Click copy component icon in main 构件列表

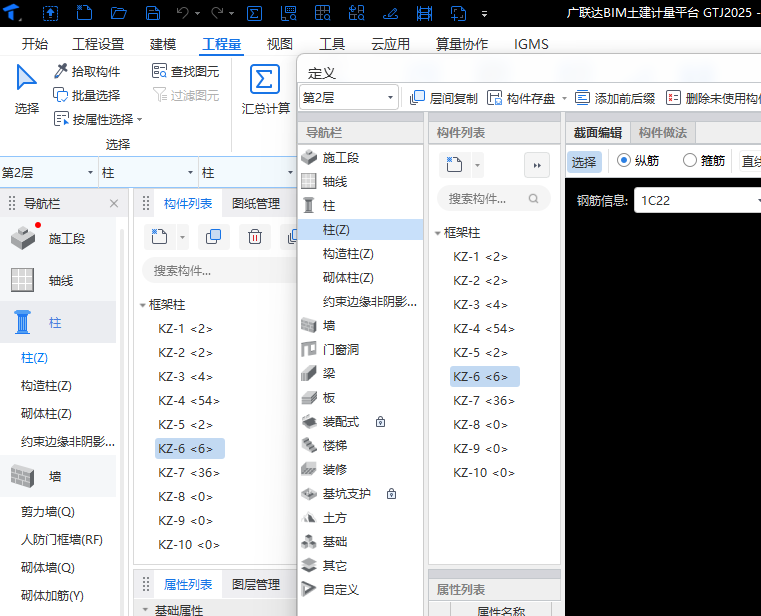click(213, 237)
